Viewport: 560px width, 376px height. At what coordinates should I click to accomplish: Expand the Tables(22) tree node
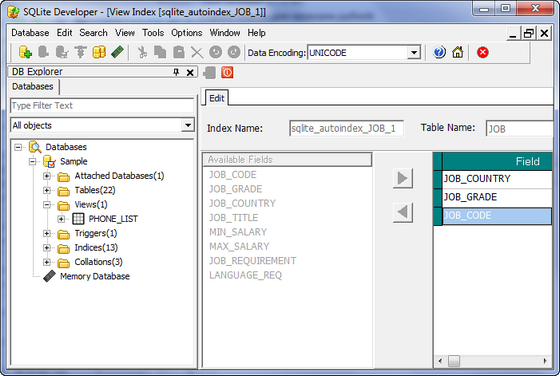point(47,190)
